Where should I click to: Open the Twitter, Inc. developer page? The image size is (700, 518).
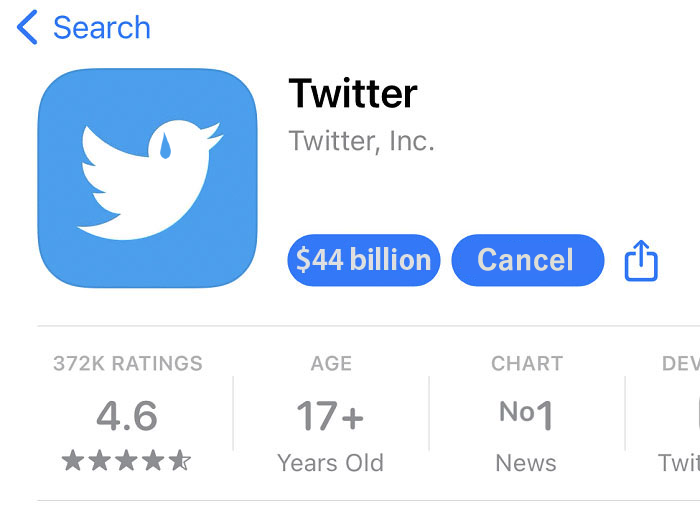[361, 141]
